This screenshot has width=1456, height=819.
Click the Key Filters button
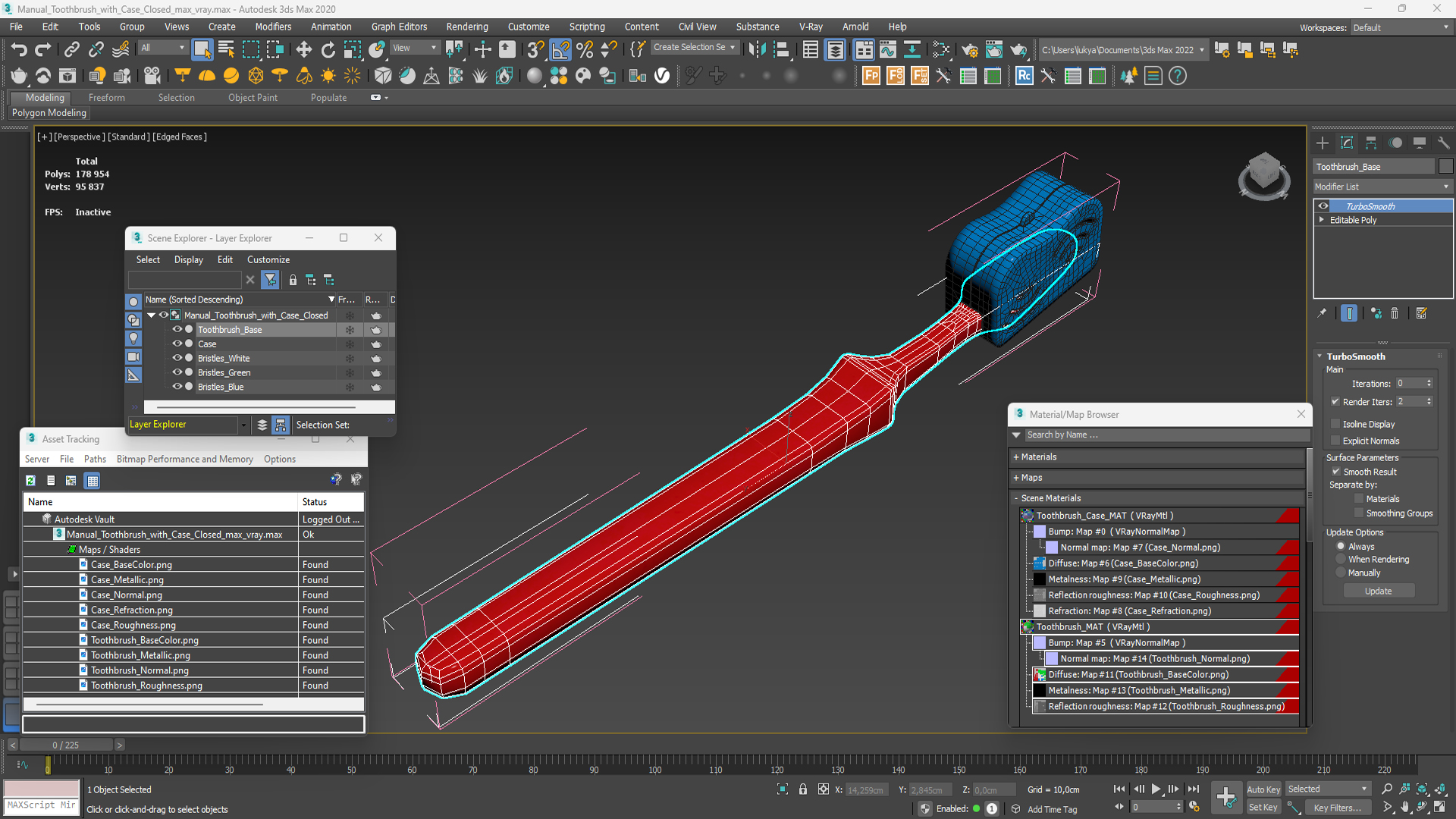(1338, 808)
